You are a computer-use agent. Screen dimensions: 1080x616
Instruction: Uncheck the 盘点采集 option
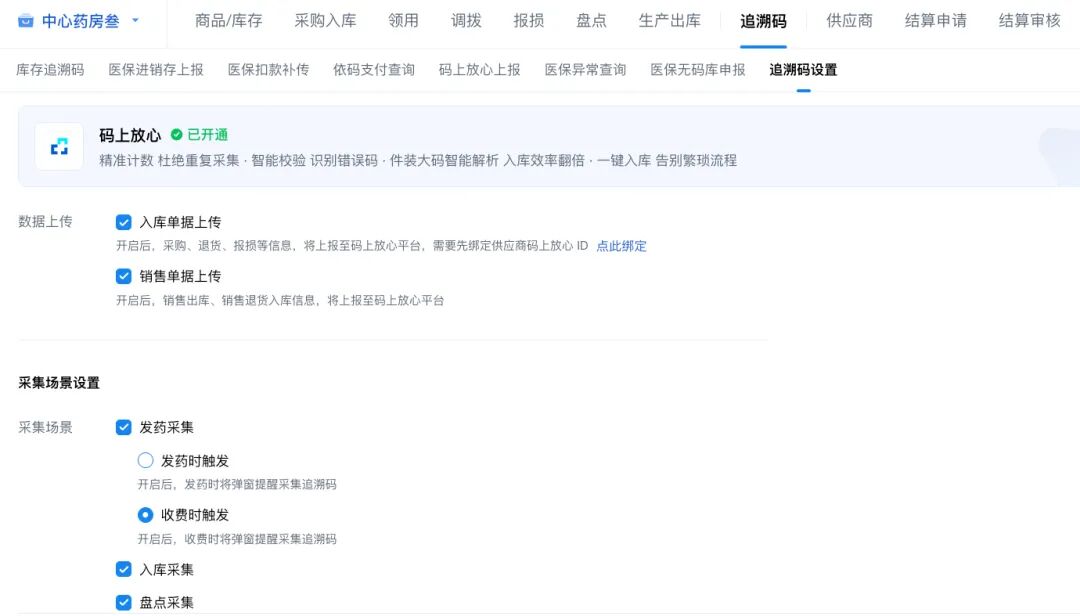tap(124, 603)
